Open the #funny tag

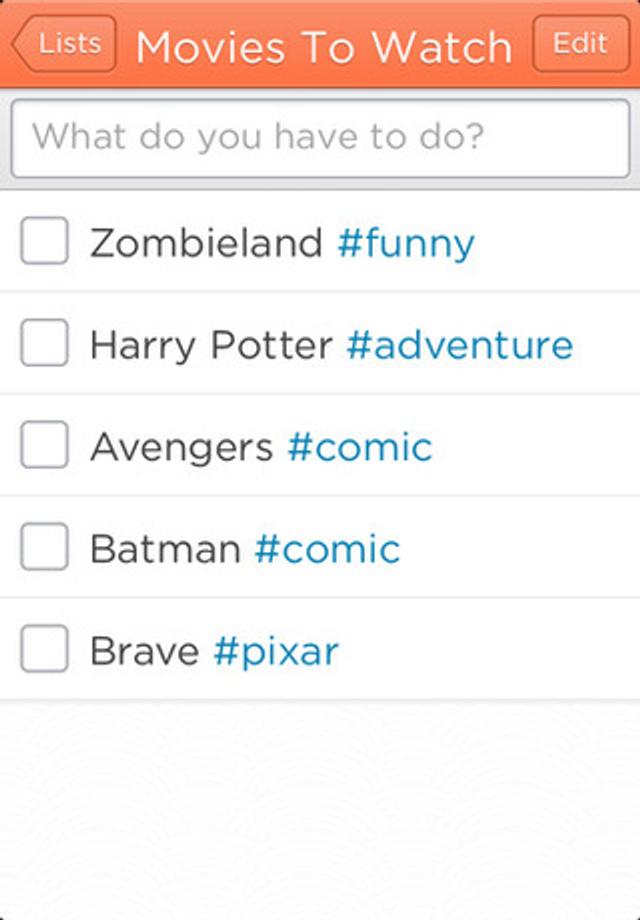406,243
